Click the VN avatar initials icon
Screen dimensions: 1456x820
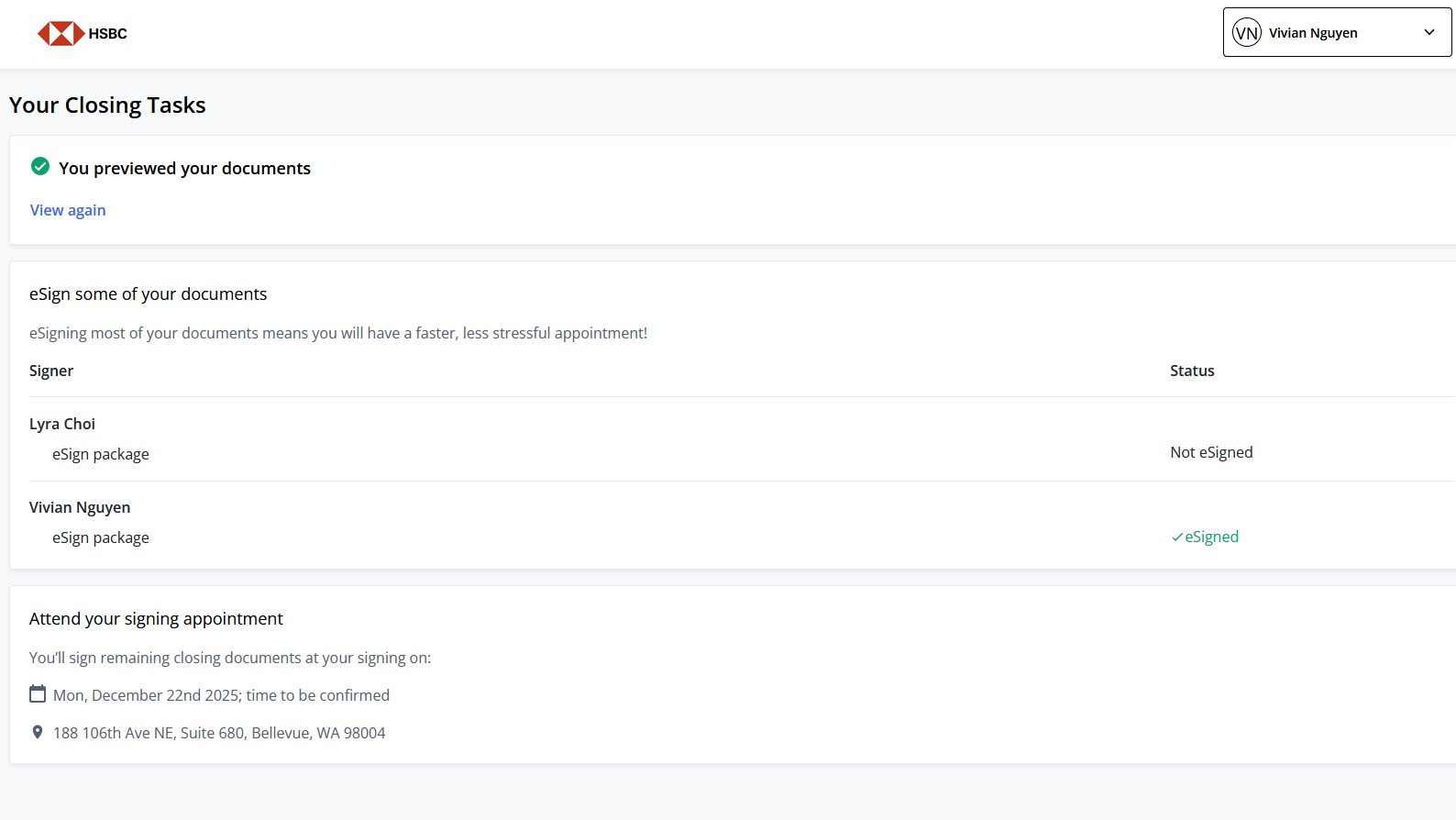[x=1246, y=33]
